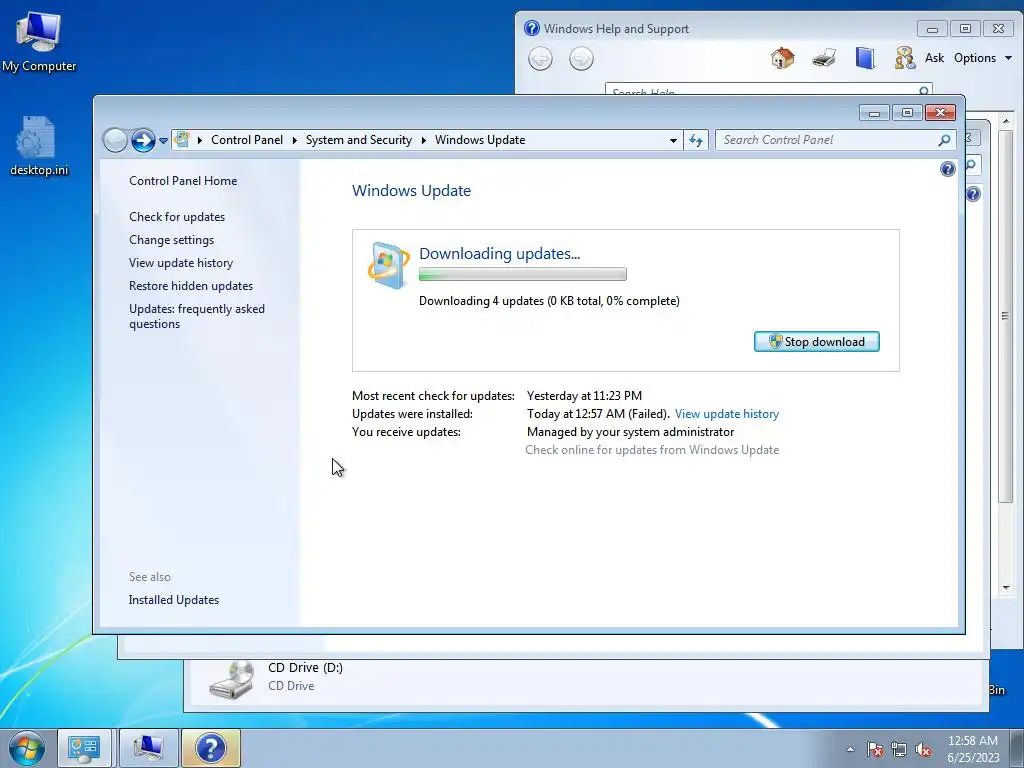The width and height of the screenshot is (1024, 768).
Task: Click the refresh button beside address bar
Action: tap(696, 140)
